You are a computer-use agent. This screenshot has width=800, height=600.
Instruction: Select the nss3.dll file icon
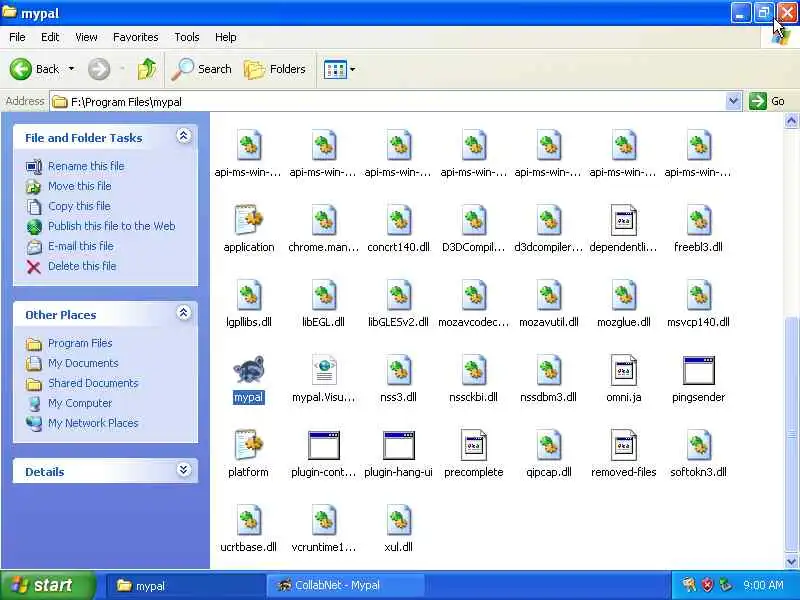pyautogui.click(x=398, y=370)
